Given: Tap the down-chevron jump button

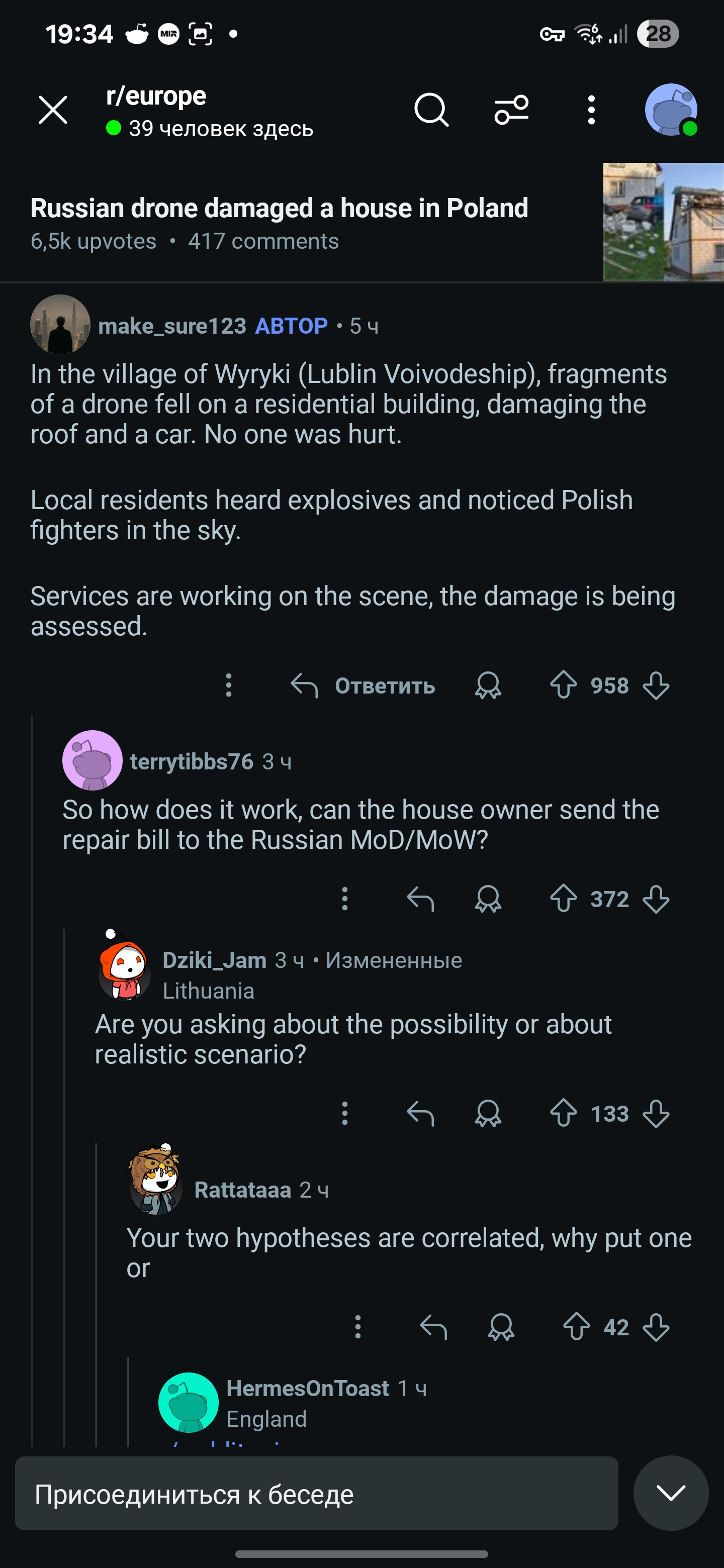Looking at the screenshot, I should coord(670,1493).
